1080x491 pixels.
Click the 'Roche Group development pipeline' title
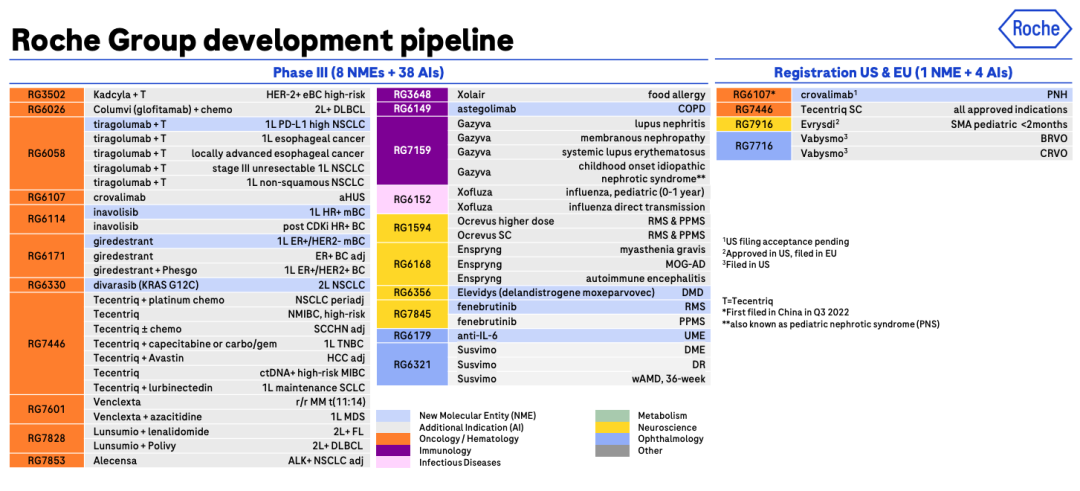(x=262, y=40)
